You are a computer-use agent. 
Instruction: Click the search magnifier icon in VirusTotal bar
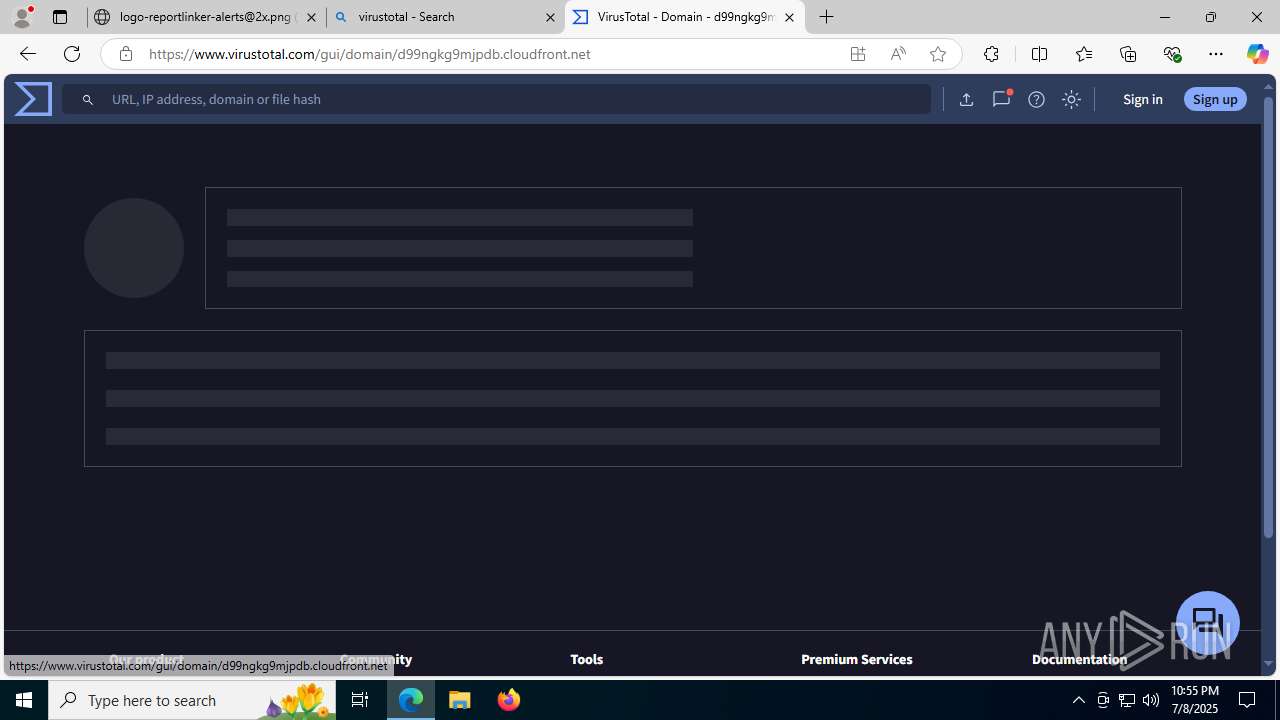point(88,100)
